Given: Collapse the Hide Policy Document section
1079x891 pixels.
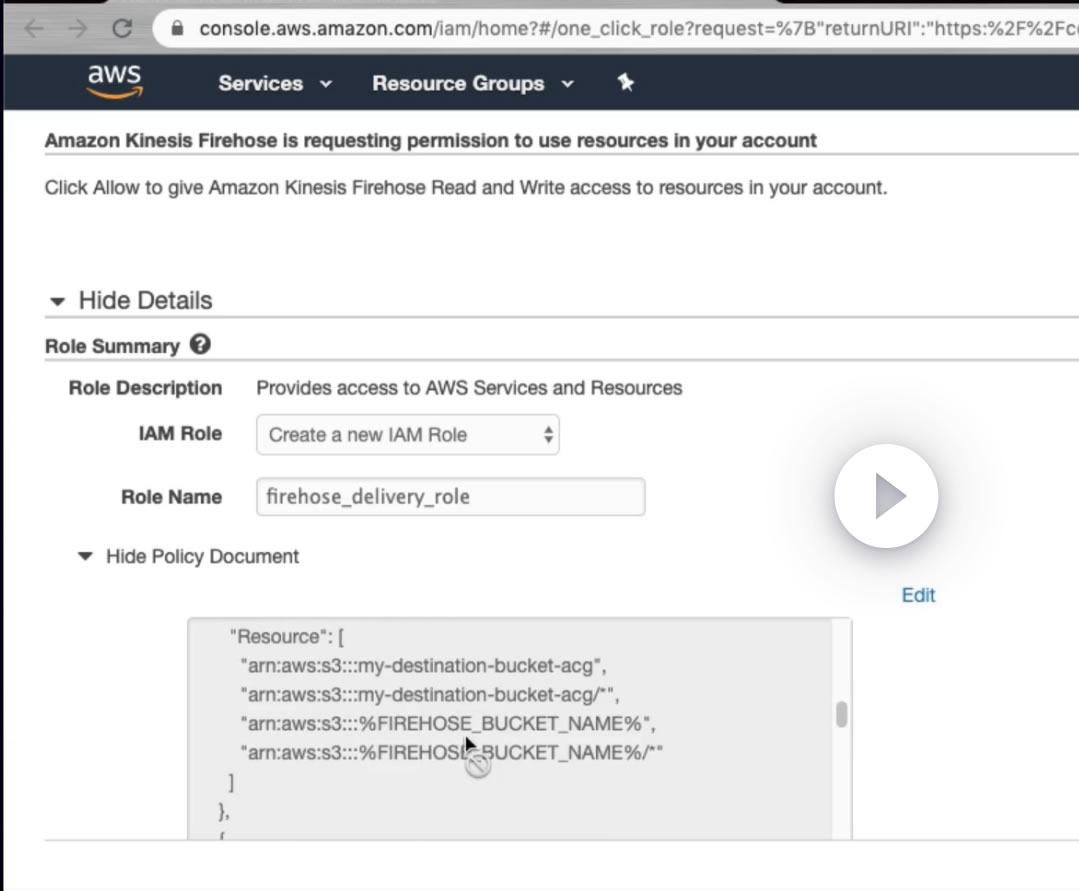Looking at the screenshot, I should point(189,556).
